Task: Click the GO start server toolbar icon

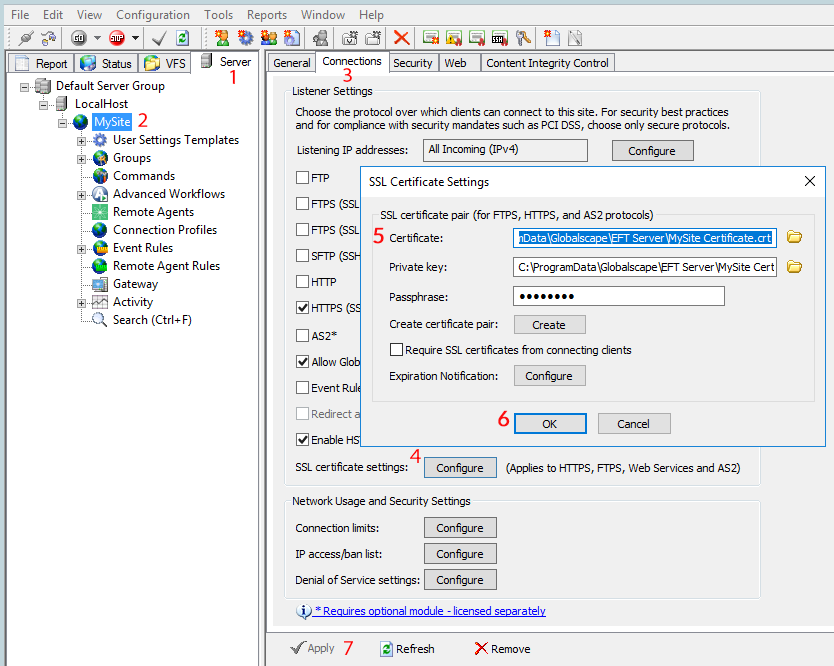Action: pyautogui.click(x=79, y=37)
